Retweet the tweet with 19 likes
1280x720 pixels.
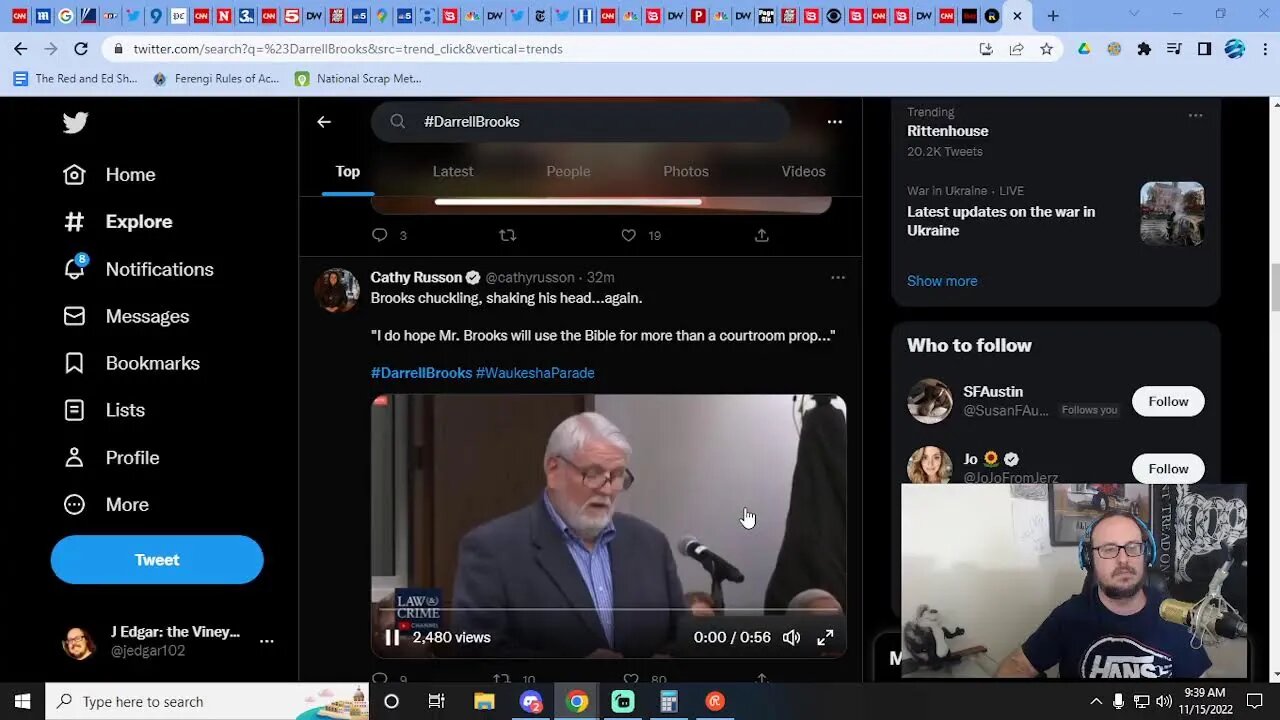point(507,235)
